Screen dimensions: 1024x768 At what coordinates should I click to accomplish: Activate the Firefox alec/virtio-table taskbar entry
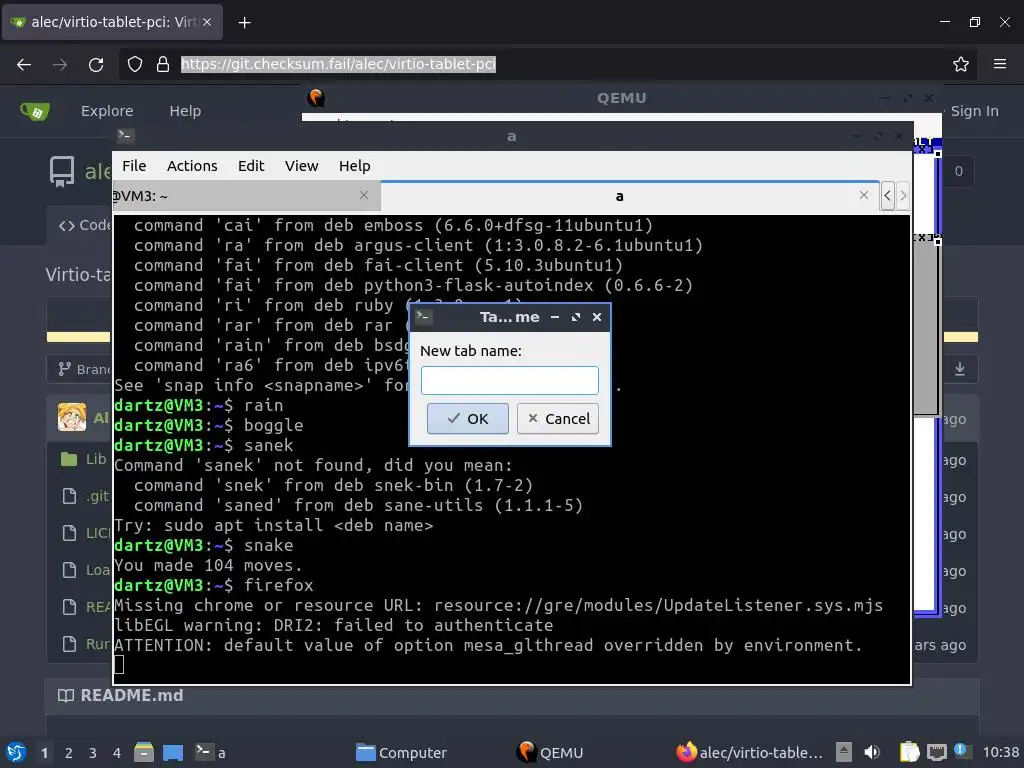(750, 752)
